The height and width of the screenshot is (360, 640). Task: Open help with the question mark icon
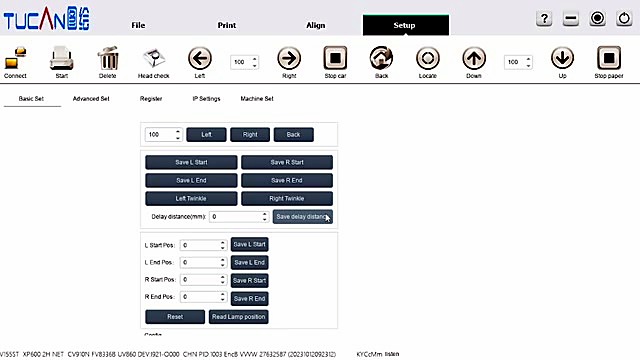click(x=544, y=18)
